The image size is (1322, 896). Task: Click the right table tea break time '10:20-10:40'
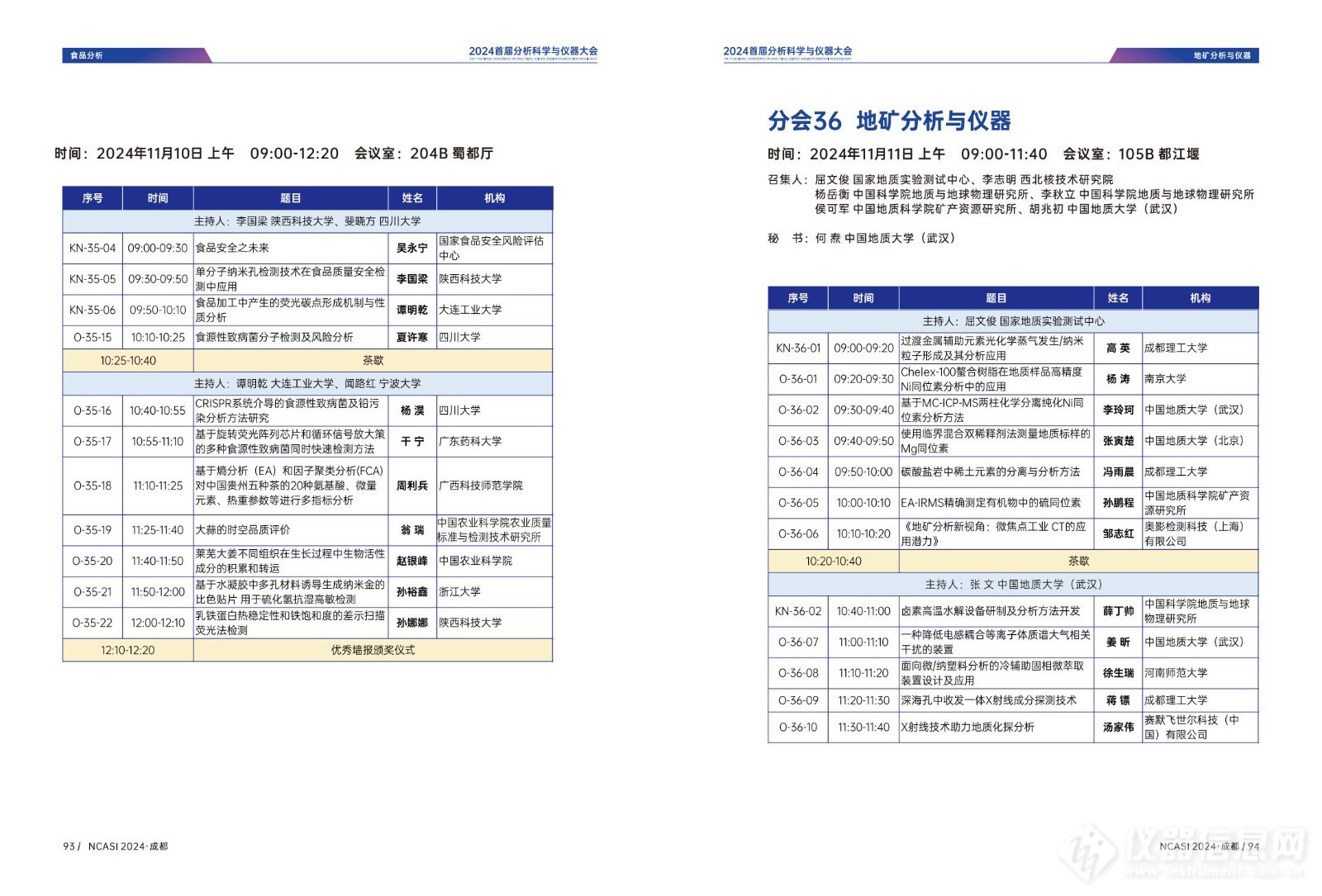pyautogui.click(x=834, y=561)
